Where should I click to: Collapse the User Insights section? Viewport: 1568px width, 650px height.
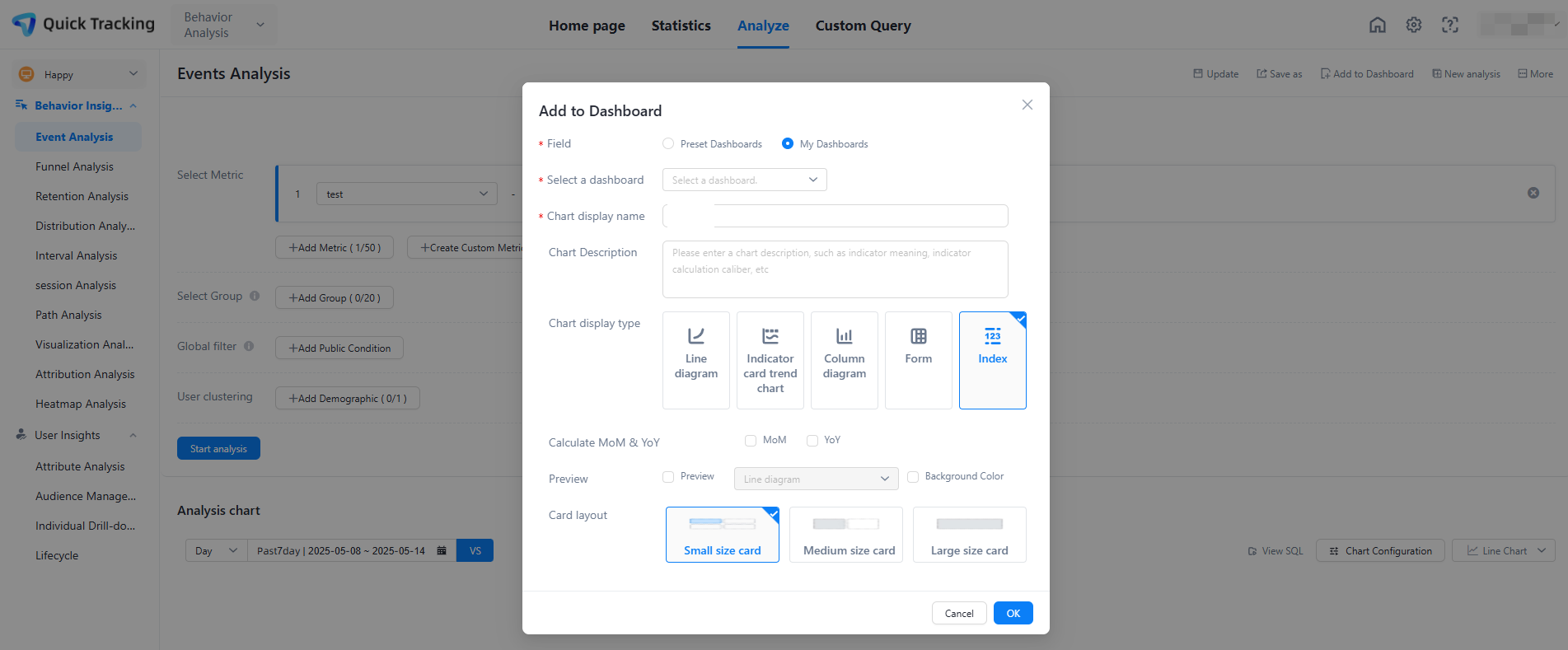[x=133, y=435]
